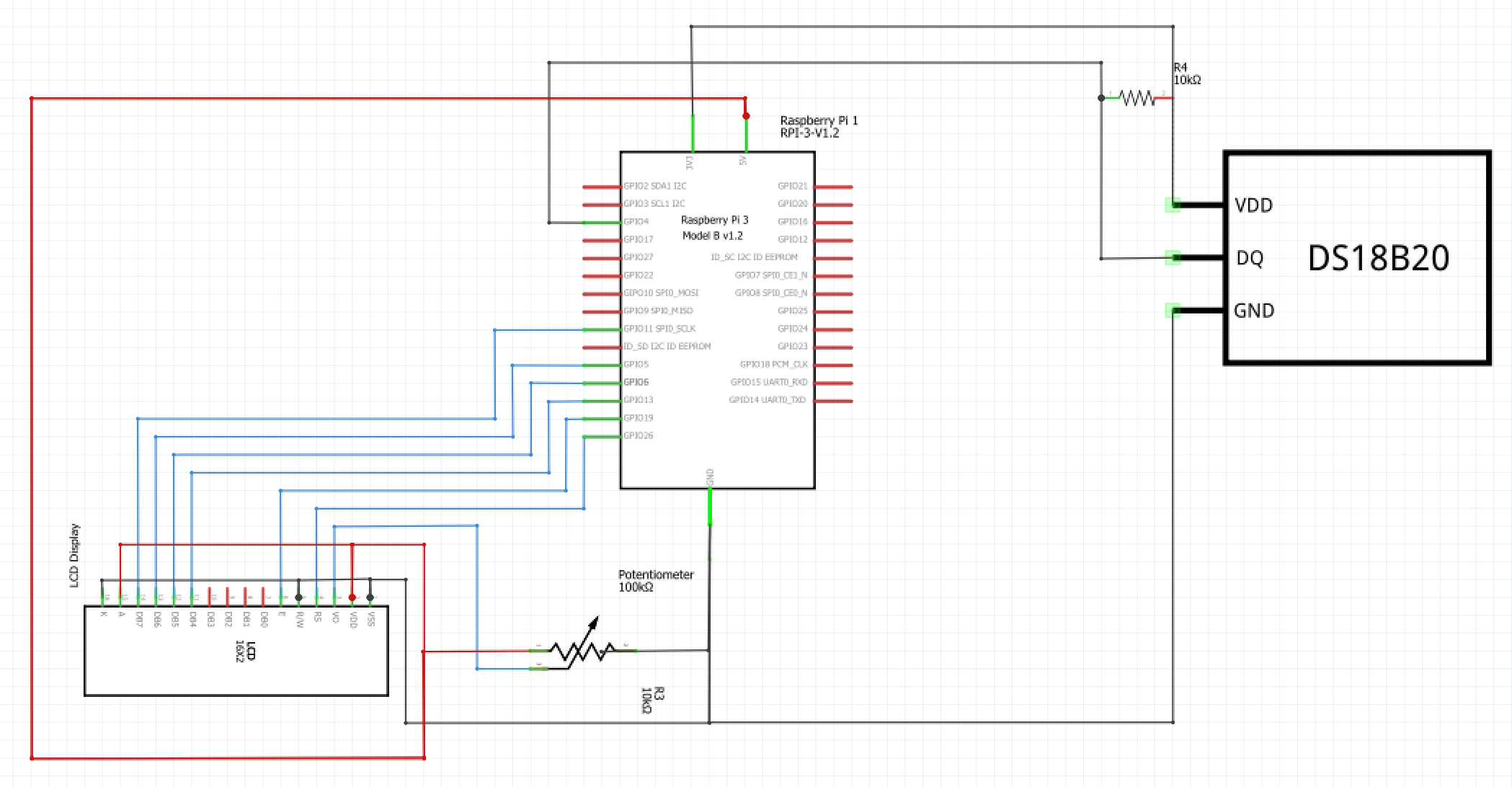
Task: Select the GPIO12 pin label
Action: click(793, 239)
